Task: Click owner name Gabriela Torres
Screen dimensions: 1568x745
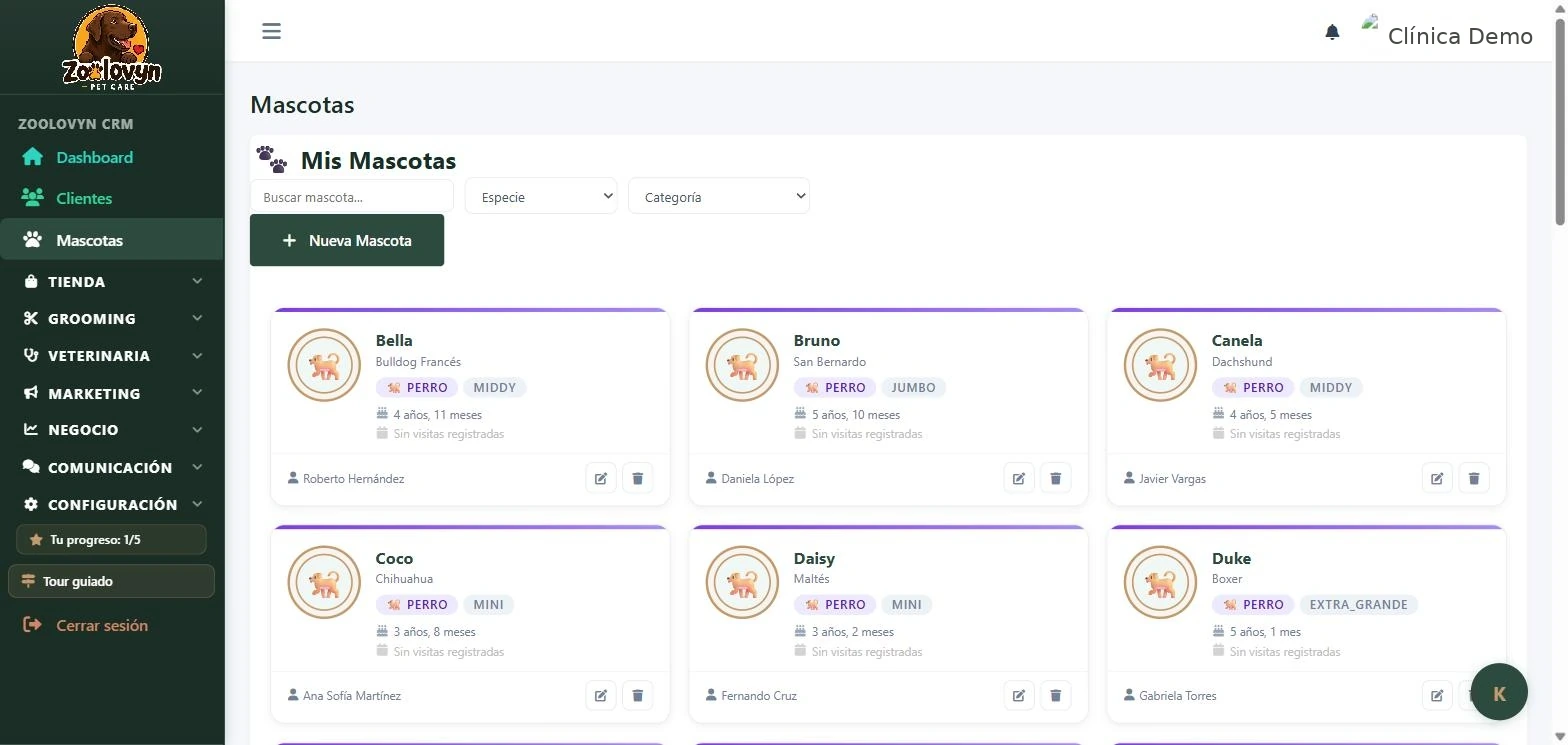Action: (1178, 696)
